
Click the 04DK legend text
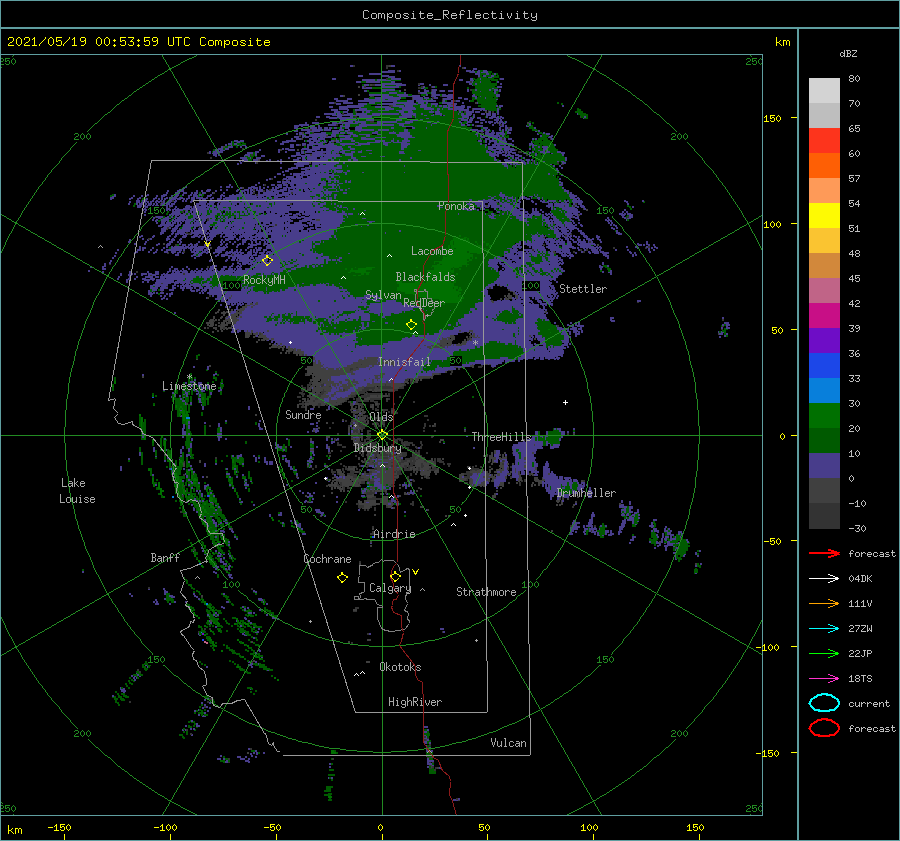(860, 578)
